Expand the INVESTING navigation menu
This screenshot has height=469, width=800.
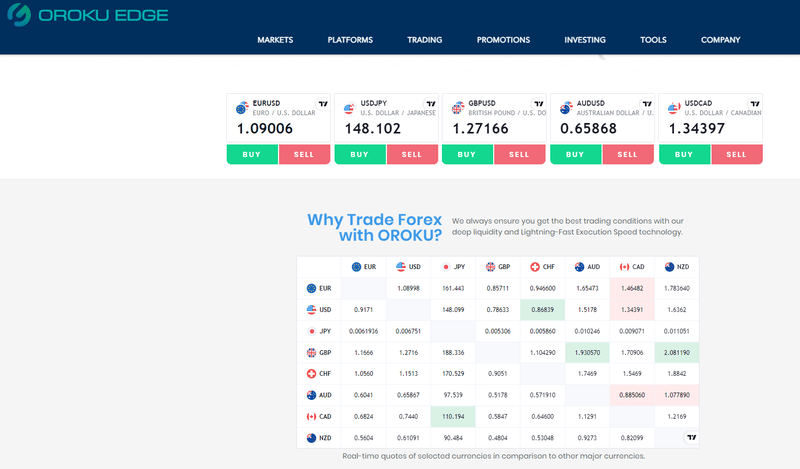(x=585, y=40)
